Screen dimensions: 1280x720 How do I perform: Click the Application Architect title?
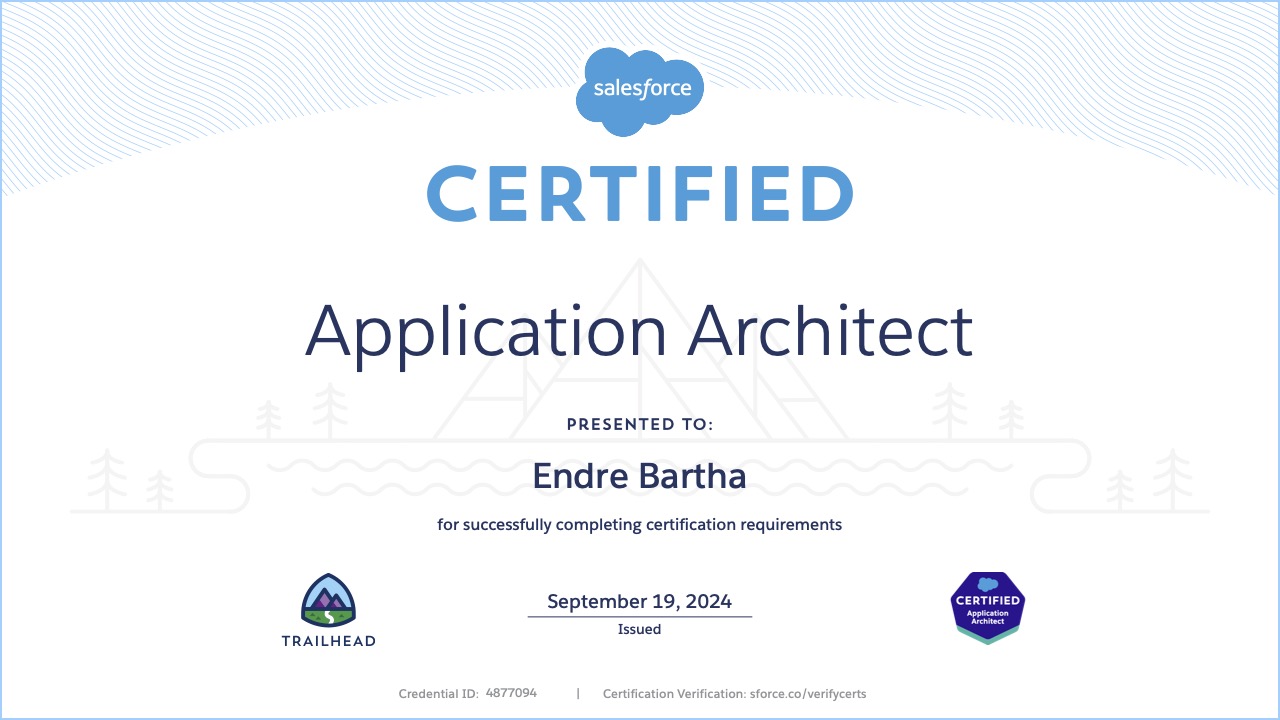[640, 331]
